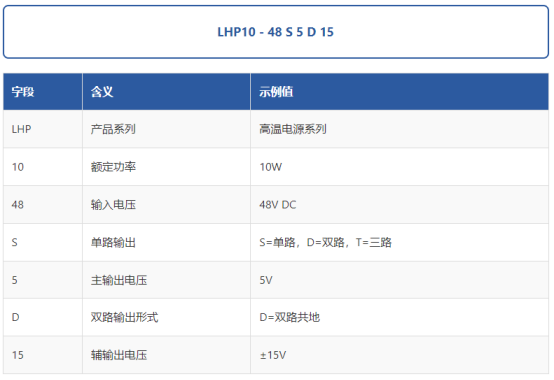
Task: Click the S=单路，D=双路，T=三路 value
Action: (325, 242)
